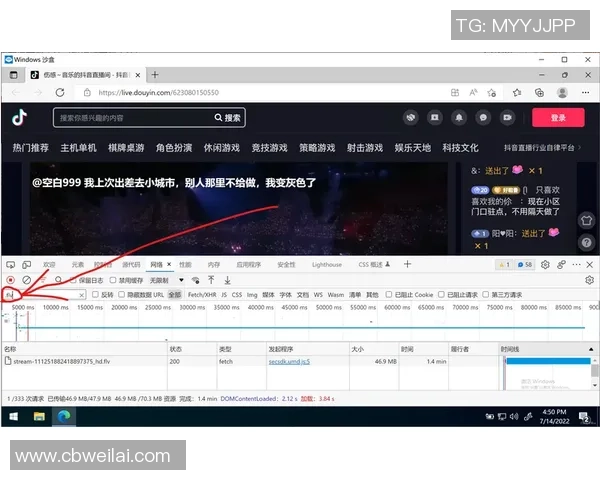Click the read aloud A icon
The height and width of the screenshot is (480, 600).
tap(473, 93)
